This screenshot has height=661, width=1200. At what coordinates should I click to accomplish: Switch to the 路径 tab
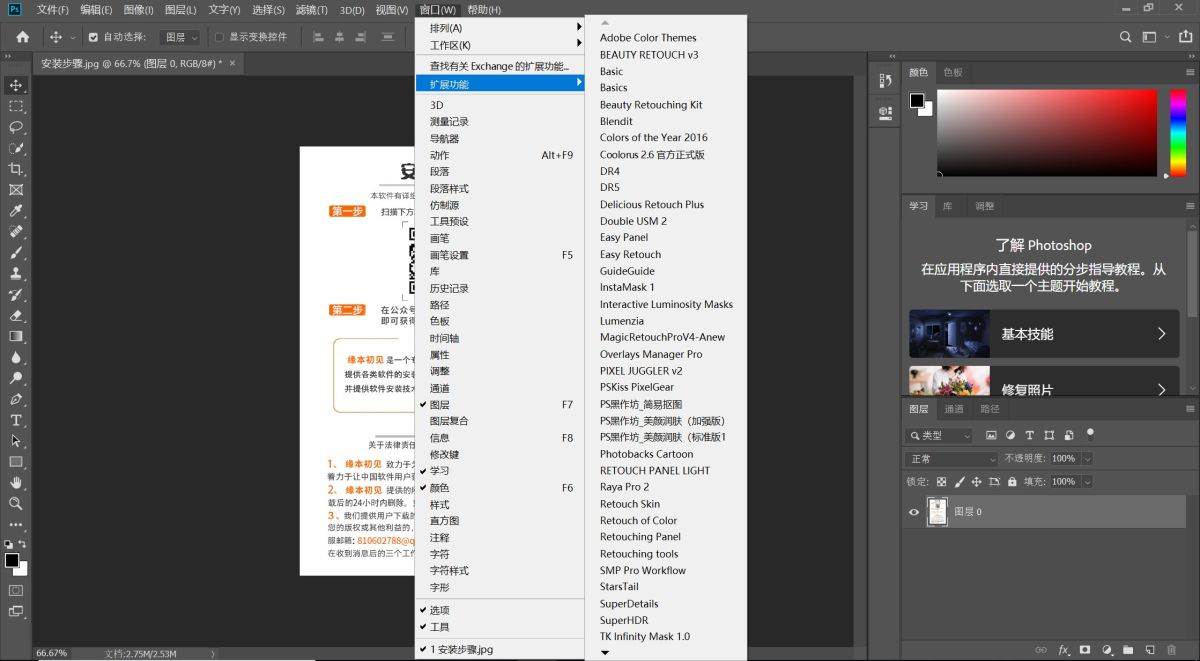[x=990, y=409]
